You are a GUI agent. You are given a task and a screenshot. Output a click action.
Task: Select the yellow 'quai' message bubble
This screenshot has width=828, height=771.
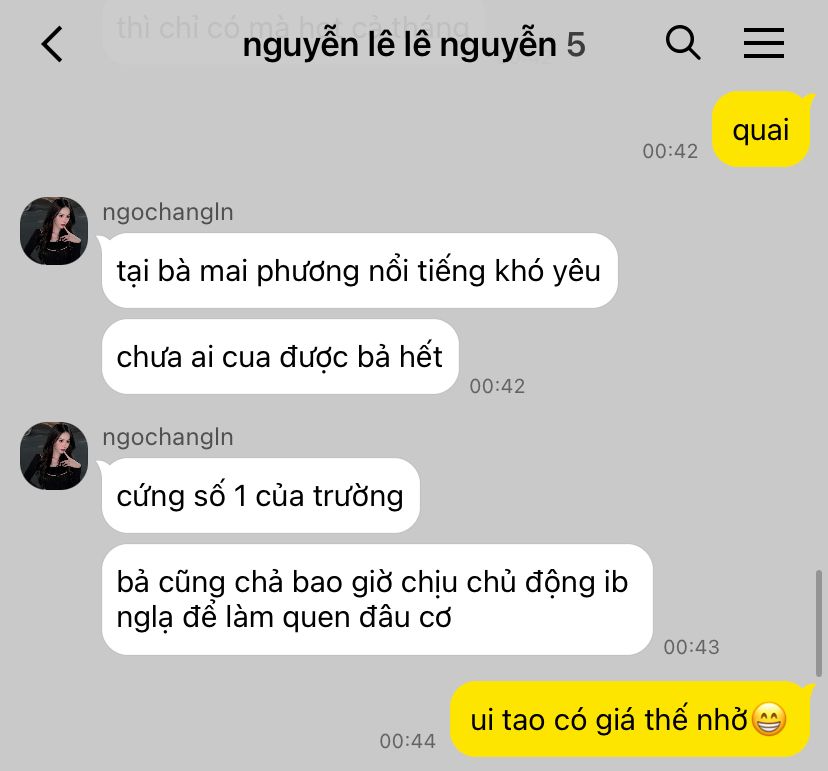(760, 129)
